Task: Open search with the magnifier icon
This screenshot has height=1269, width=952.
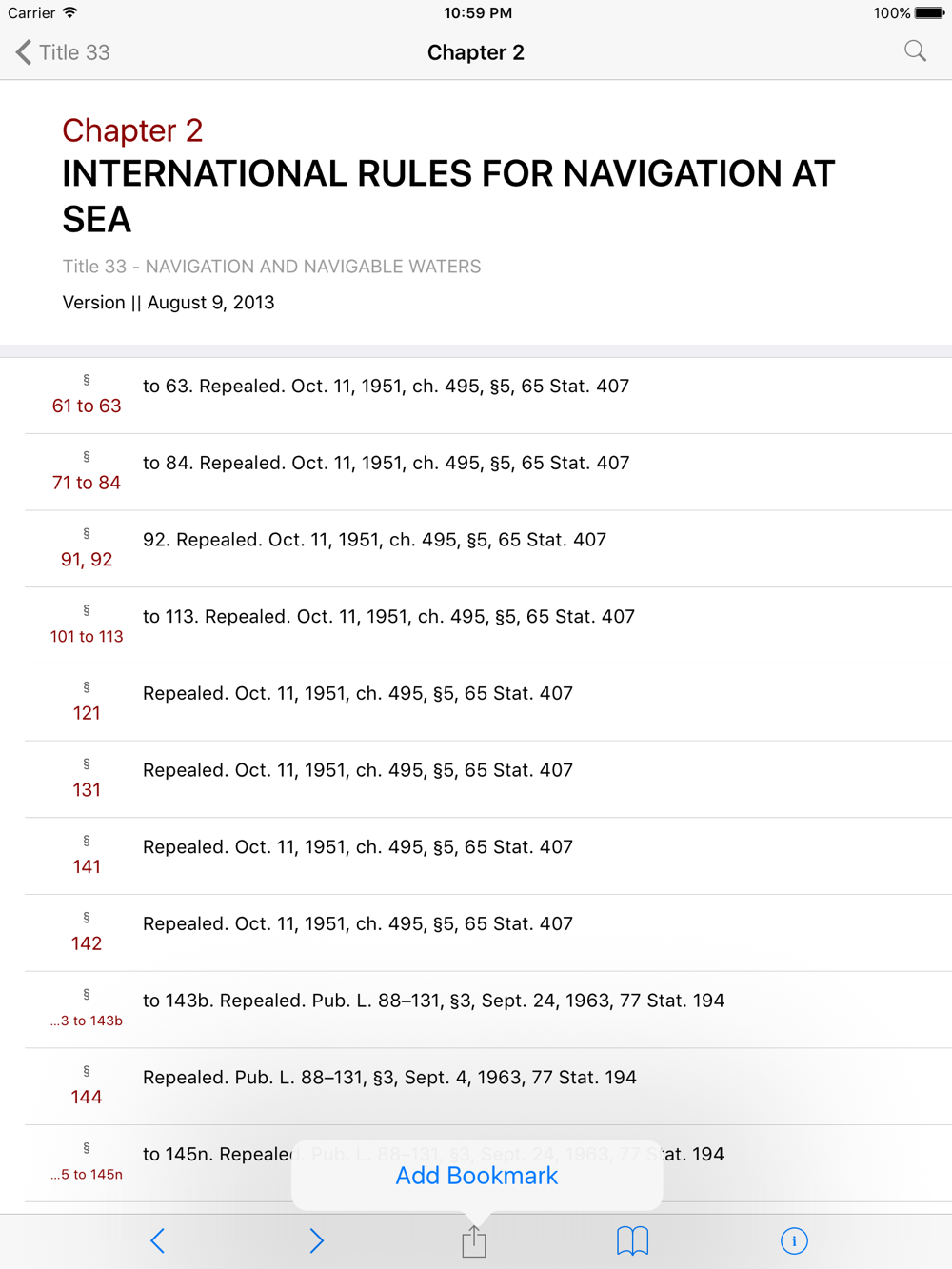Action: tap(915, 51)
